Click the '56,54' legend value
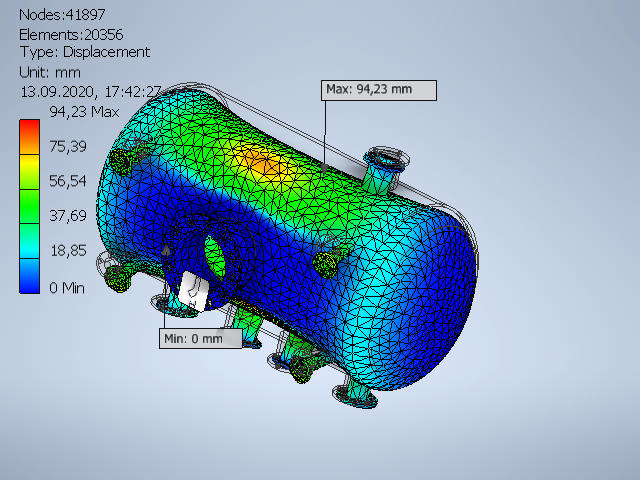640x480 pixels. pos(68,181)
